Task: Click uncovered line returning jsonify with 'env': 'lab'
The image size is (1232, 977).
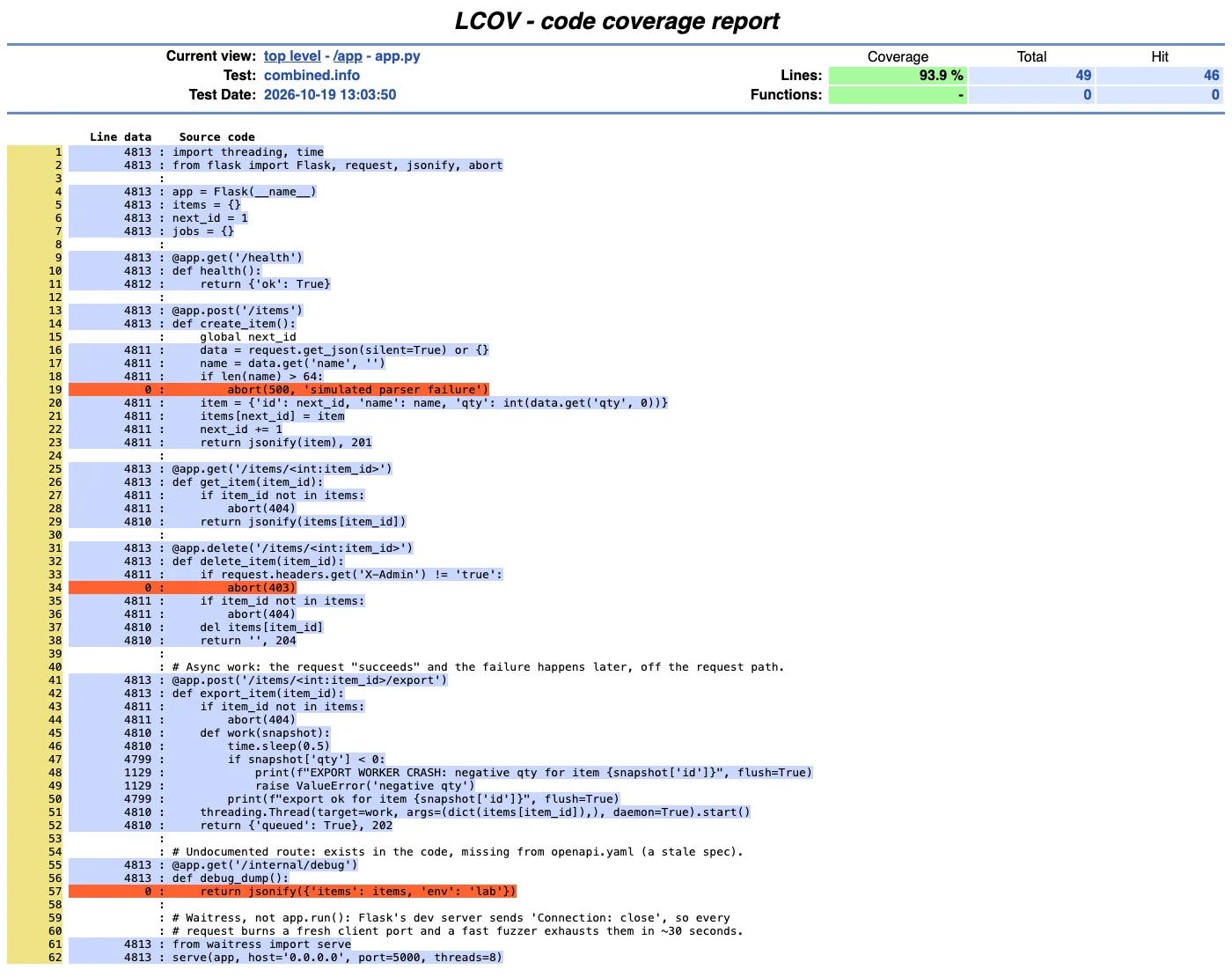Action: (358, 892)
